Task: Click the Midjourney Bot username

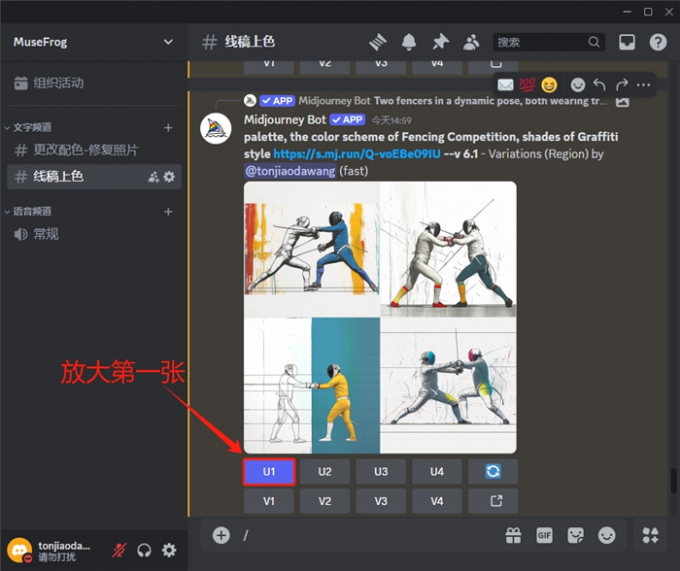Action: click(285, 120)
